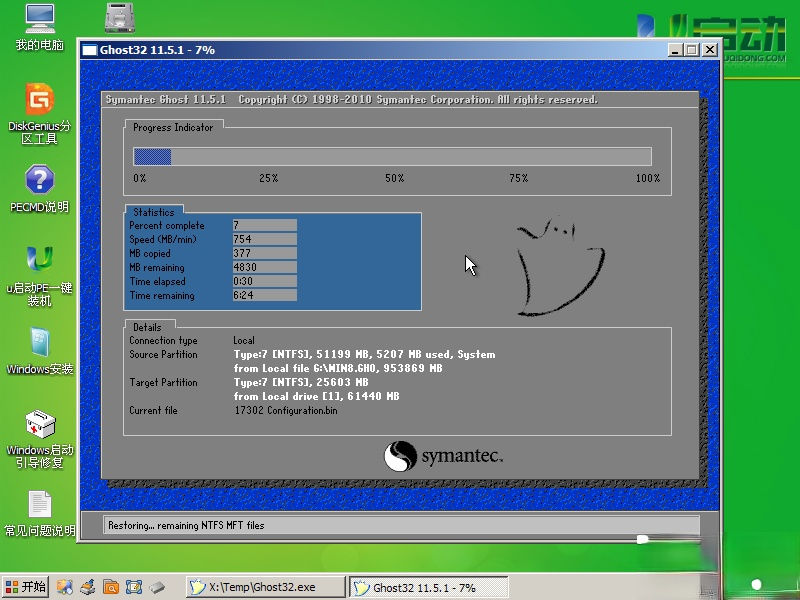Click the hard drive icon on desktop

tap(121, 18)
